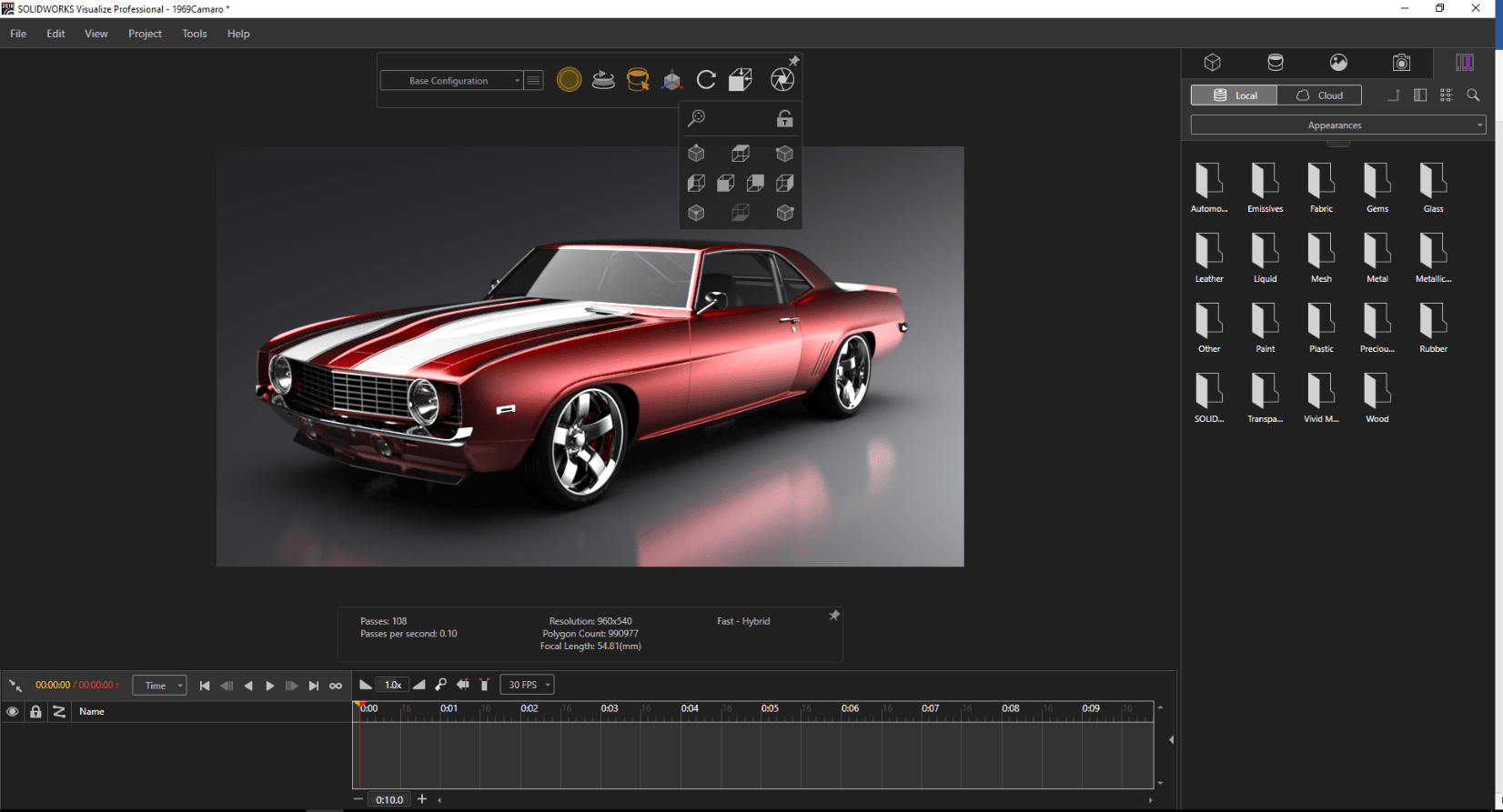Open the Turntable tool icon
1503x812 pixels.
coord(603,80)
